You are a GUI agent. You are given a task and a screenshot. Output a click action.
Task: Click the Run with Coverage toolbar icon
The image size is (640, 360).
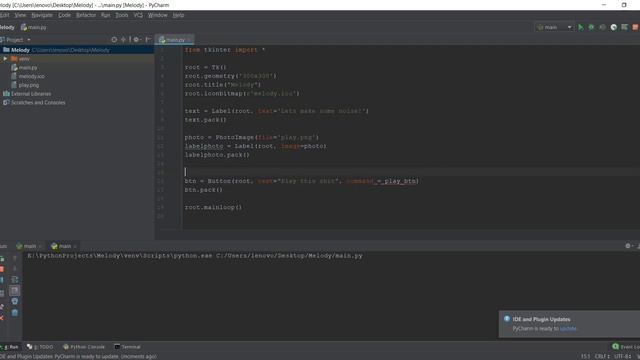point(602,27)
